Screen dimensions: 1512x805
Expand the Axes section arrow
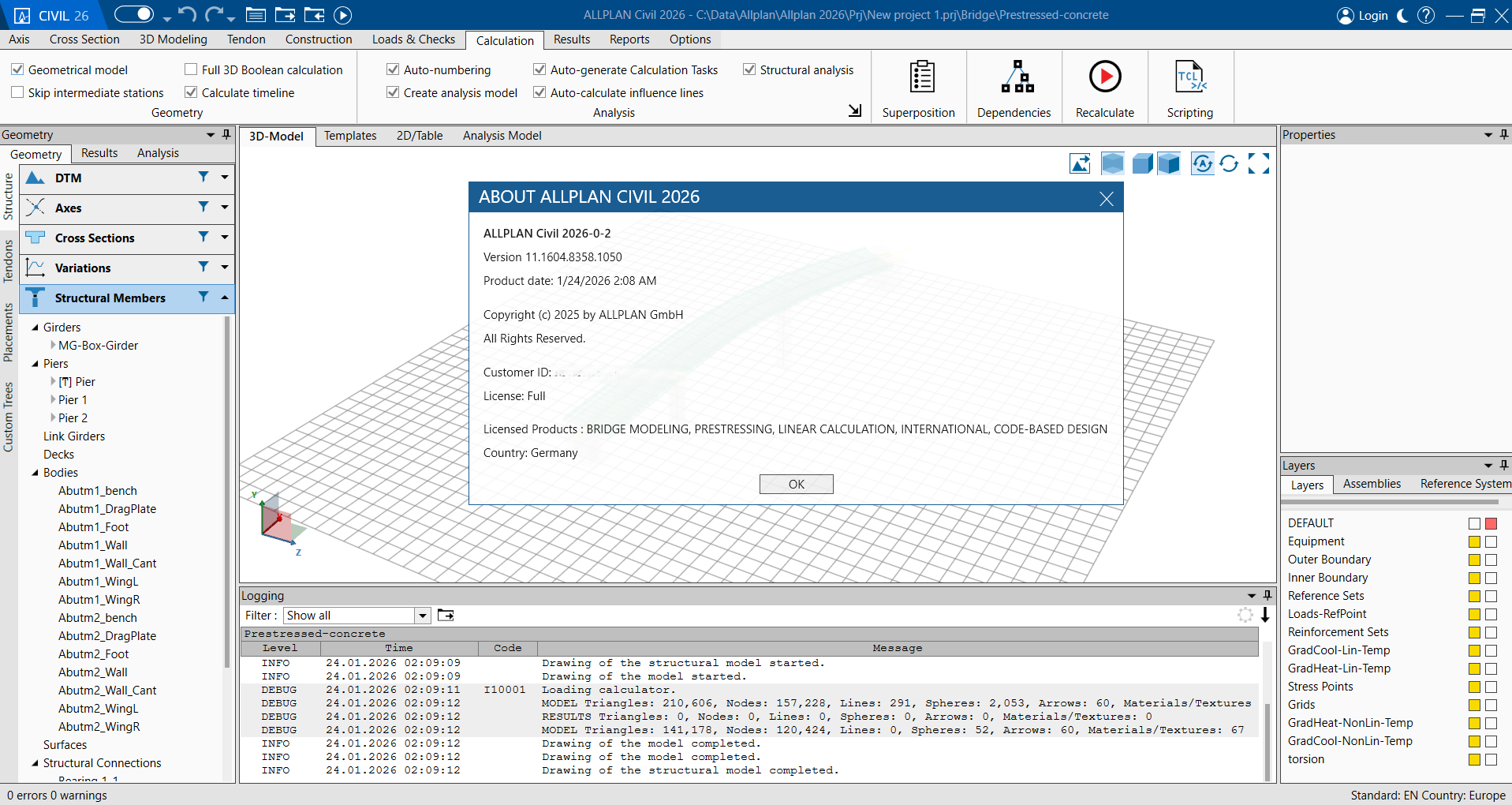(225, 207)
